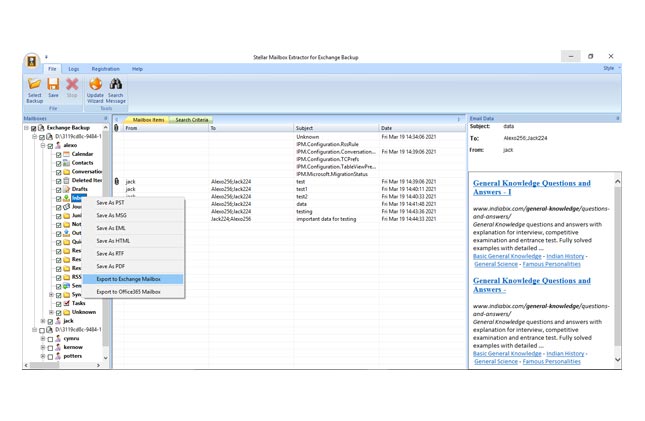Expand the potters mailbox node
This screenshot has height=421, width=645.
coord(43,356)
